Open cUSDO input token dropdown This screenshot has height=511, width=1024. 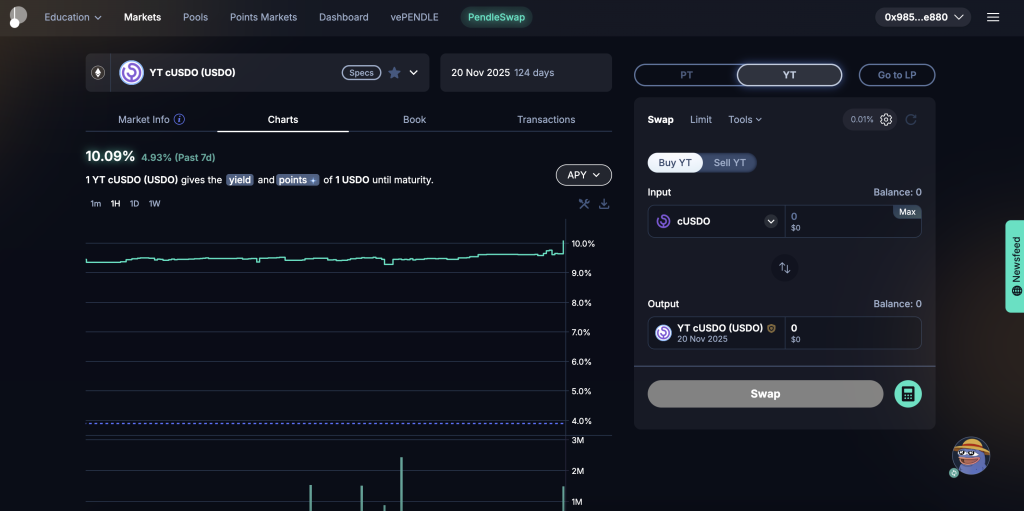coord(771,221)
